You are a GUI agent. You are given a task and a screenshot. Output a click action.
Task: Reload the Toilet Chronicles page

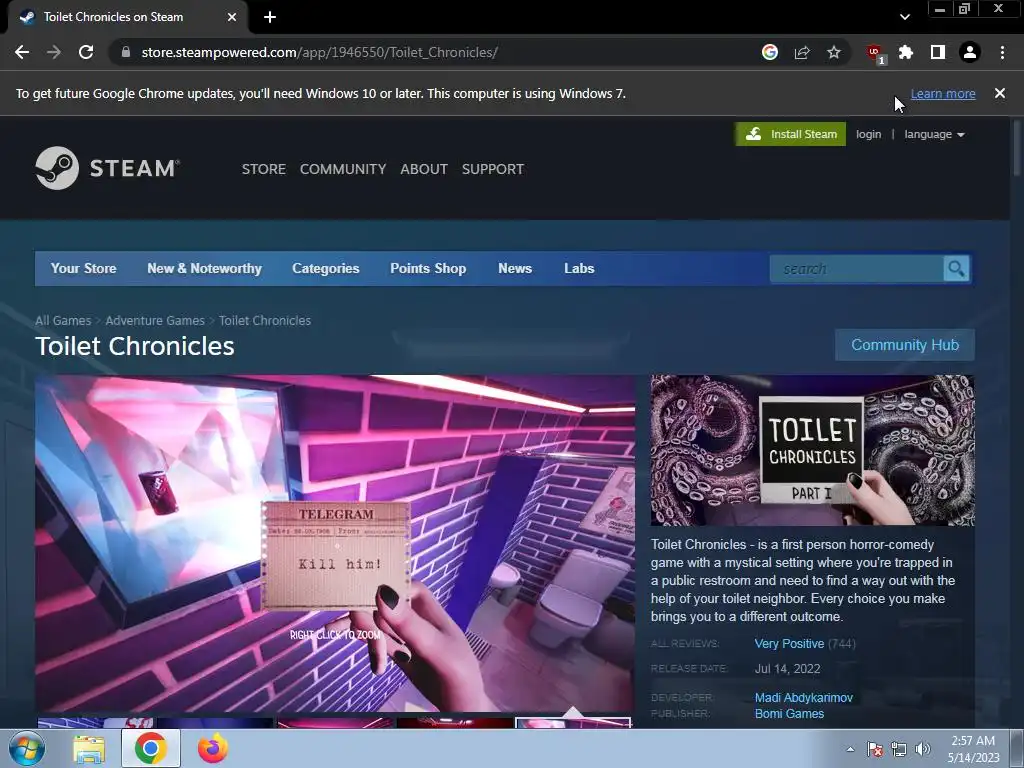pyautogui.click(x=86, y=52)
